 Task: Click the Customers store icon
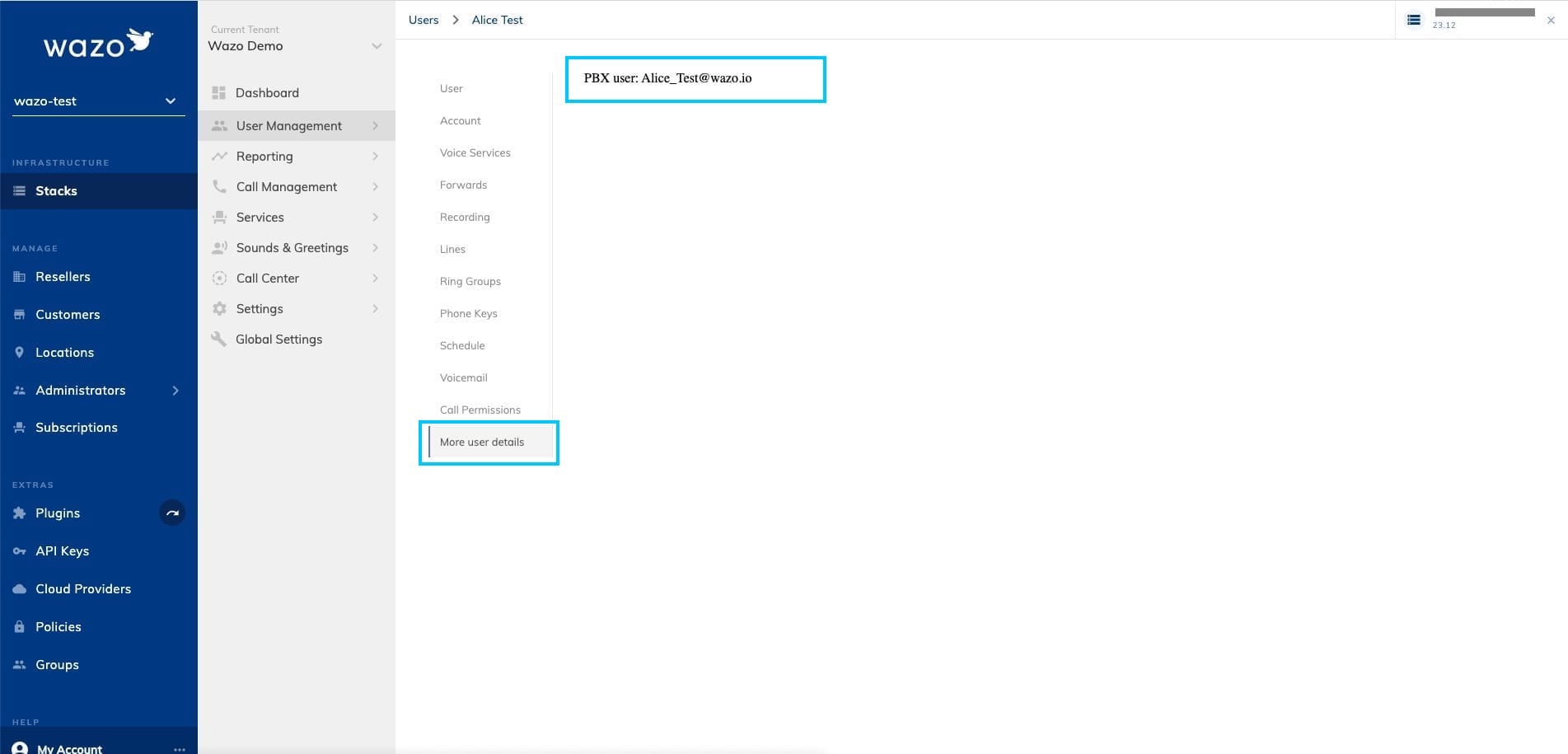tap(19, 315)
